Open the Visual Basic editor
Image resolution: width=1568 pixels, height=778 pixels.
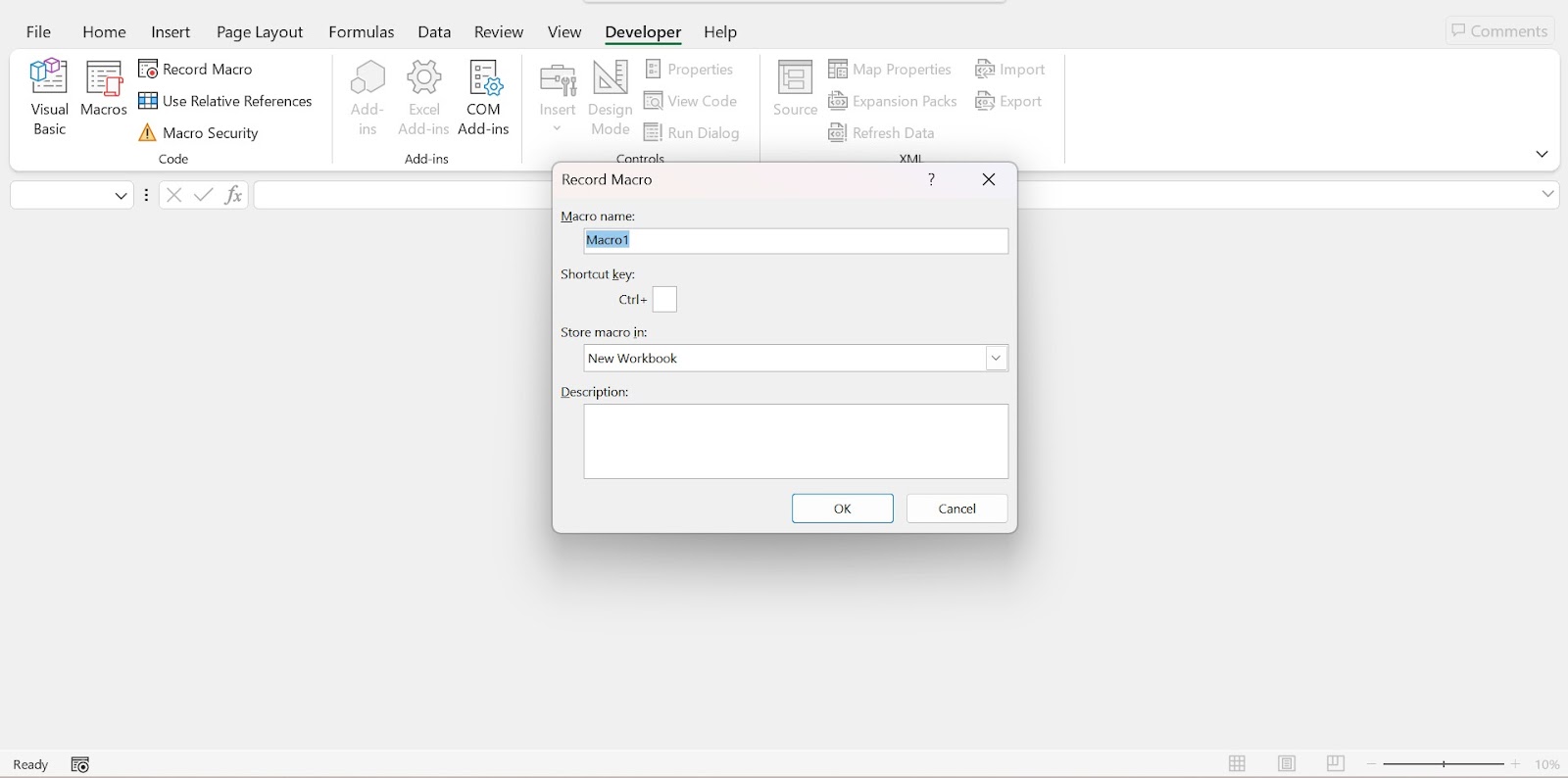click(49, 97)
